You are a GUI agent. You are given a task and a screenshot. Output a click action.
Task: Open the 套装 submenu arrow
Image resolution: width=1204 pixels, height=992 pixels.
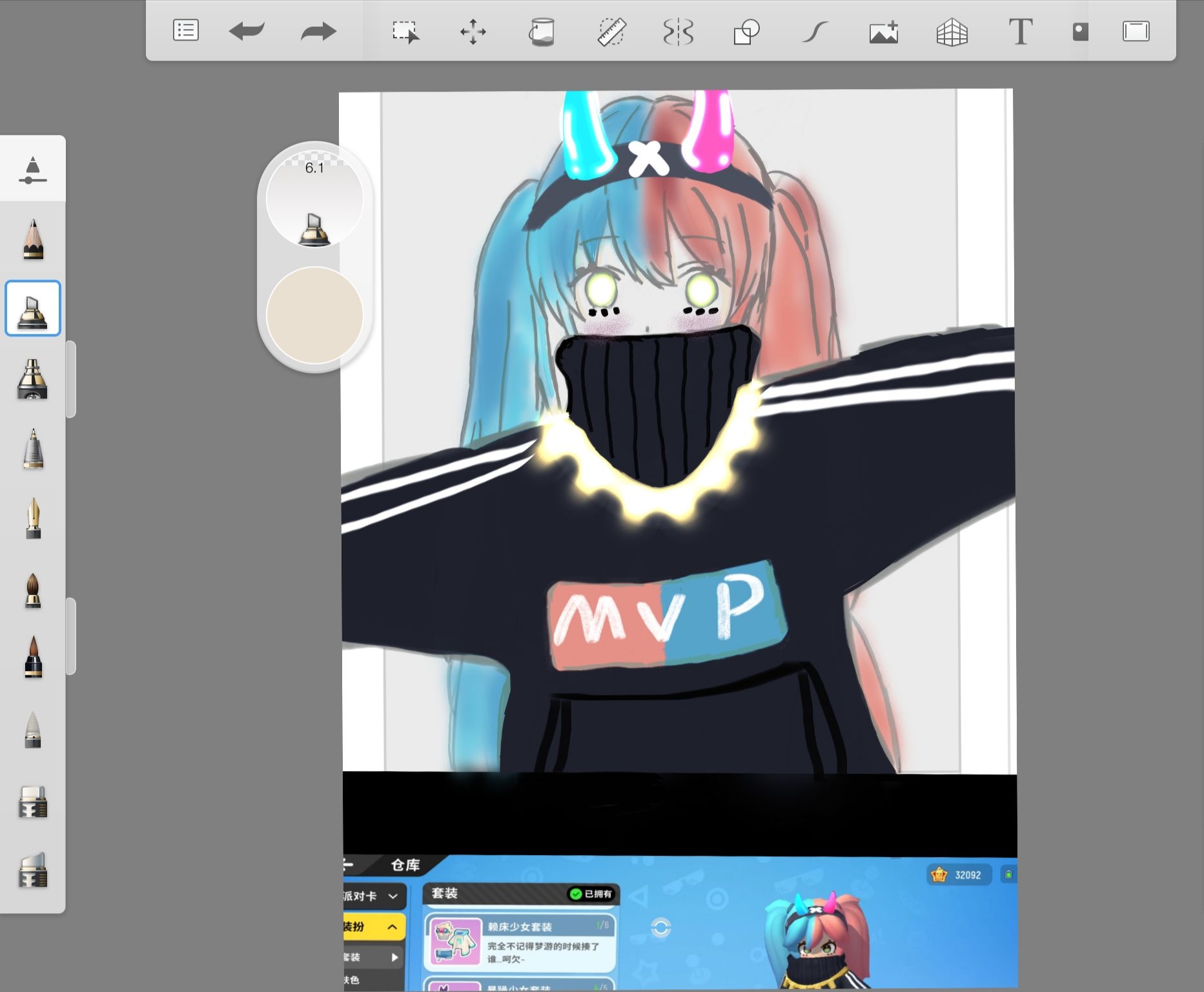(394, 957)
